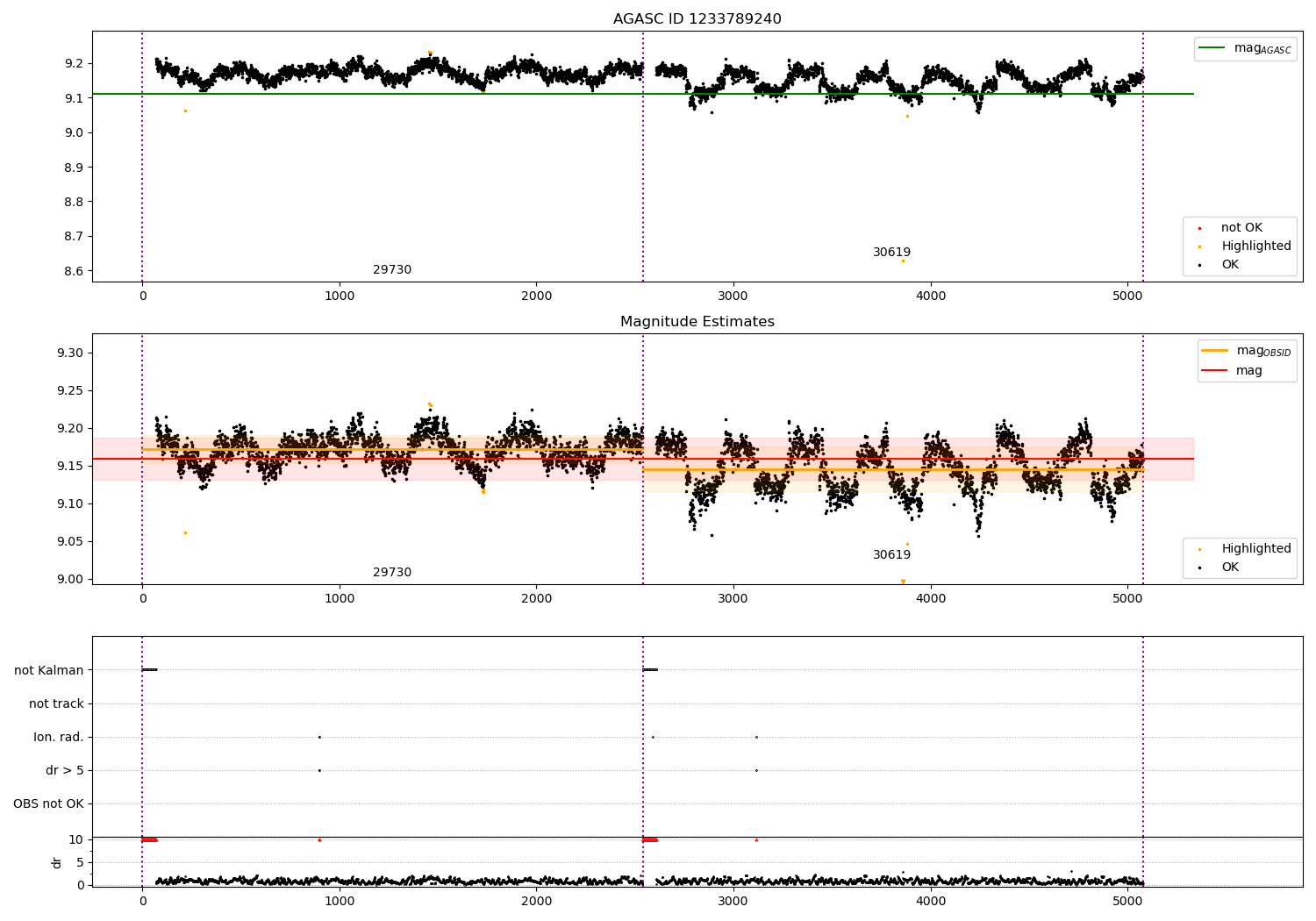This screenshot has width=1316, height=921.
Task: Click the 5000 x-tick under the top plot
Action: tap(1127, 296)
